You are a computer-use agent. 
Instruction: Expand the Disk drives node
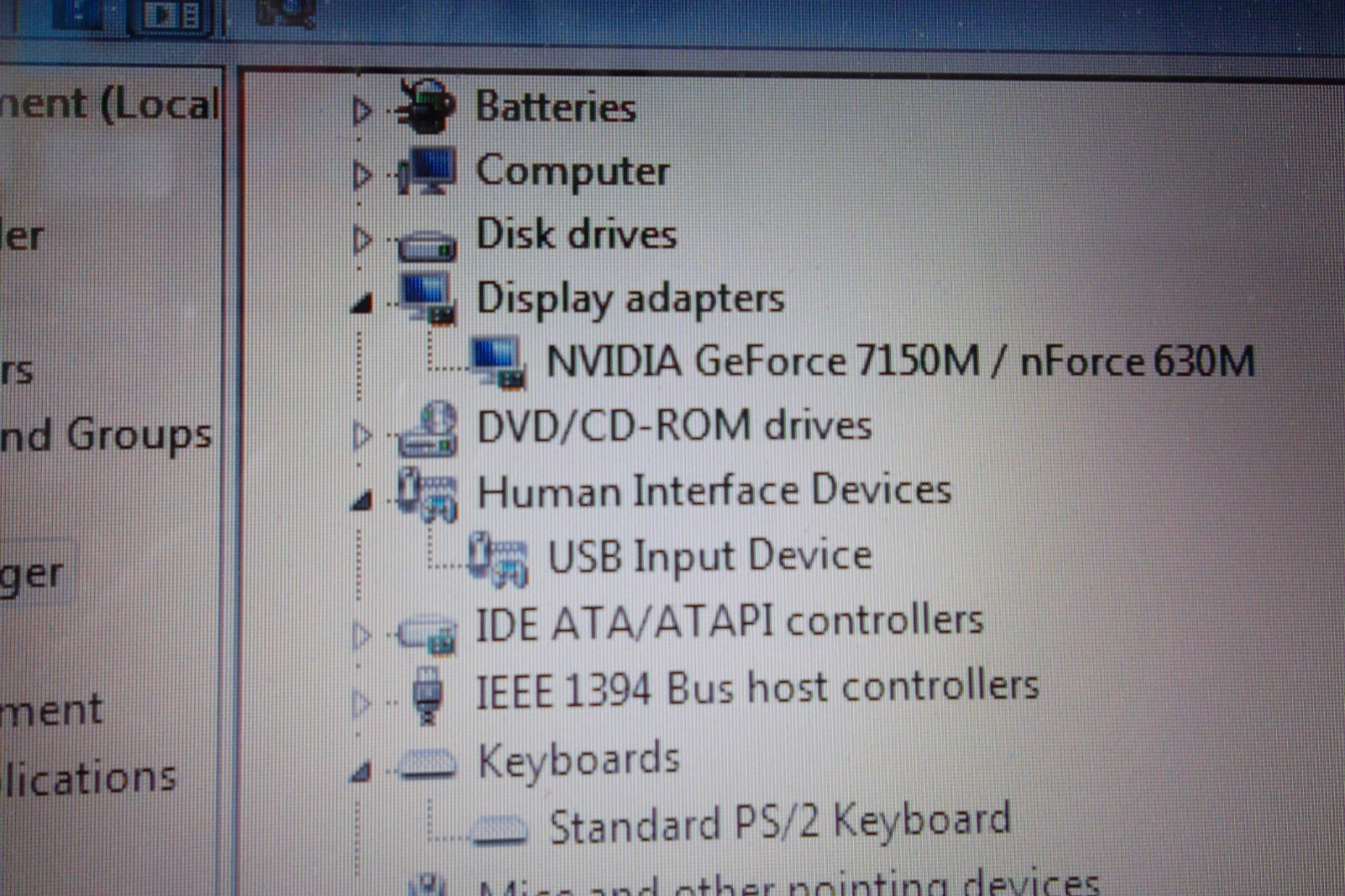pyautogui.click(x=361, y=240)
